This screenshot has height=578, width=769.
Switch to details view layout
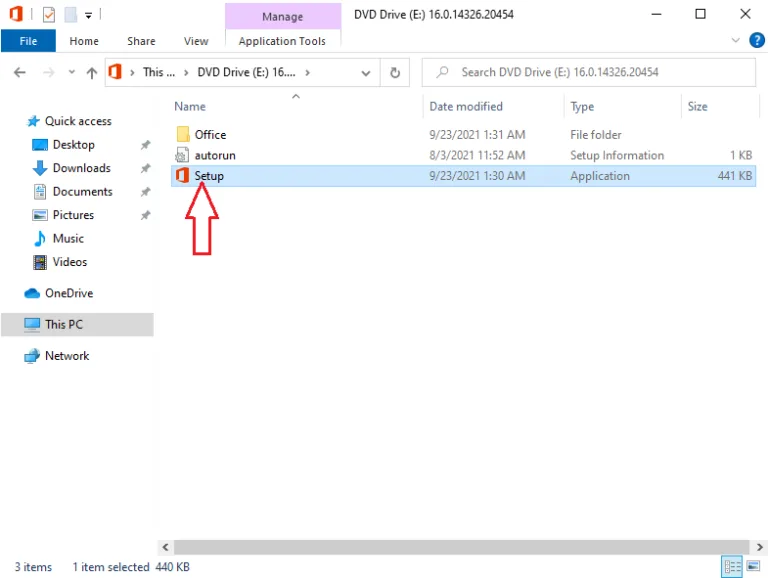(732, 567)
